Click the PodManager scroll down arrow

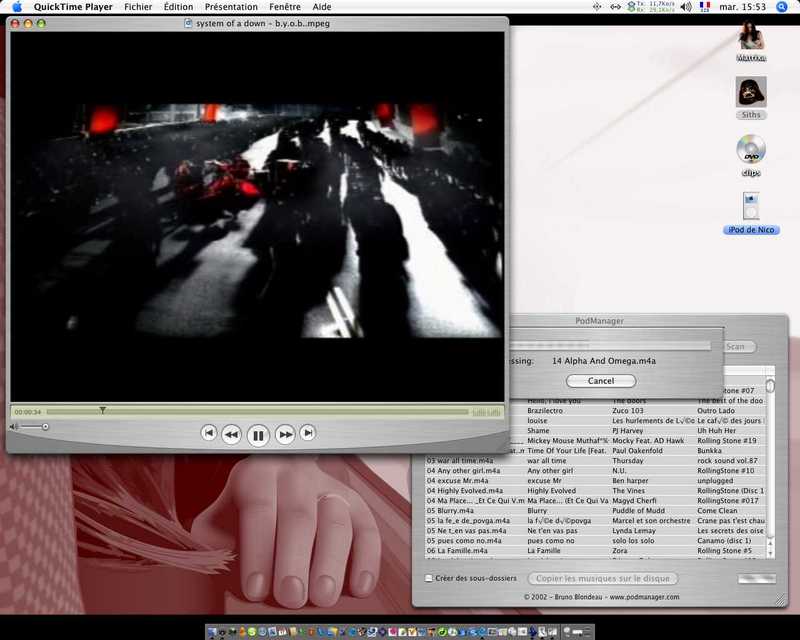point(770,553)
